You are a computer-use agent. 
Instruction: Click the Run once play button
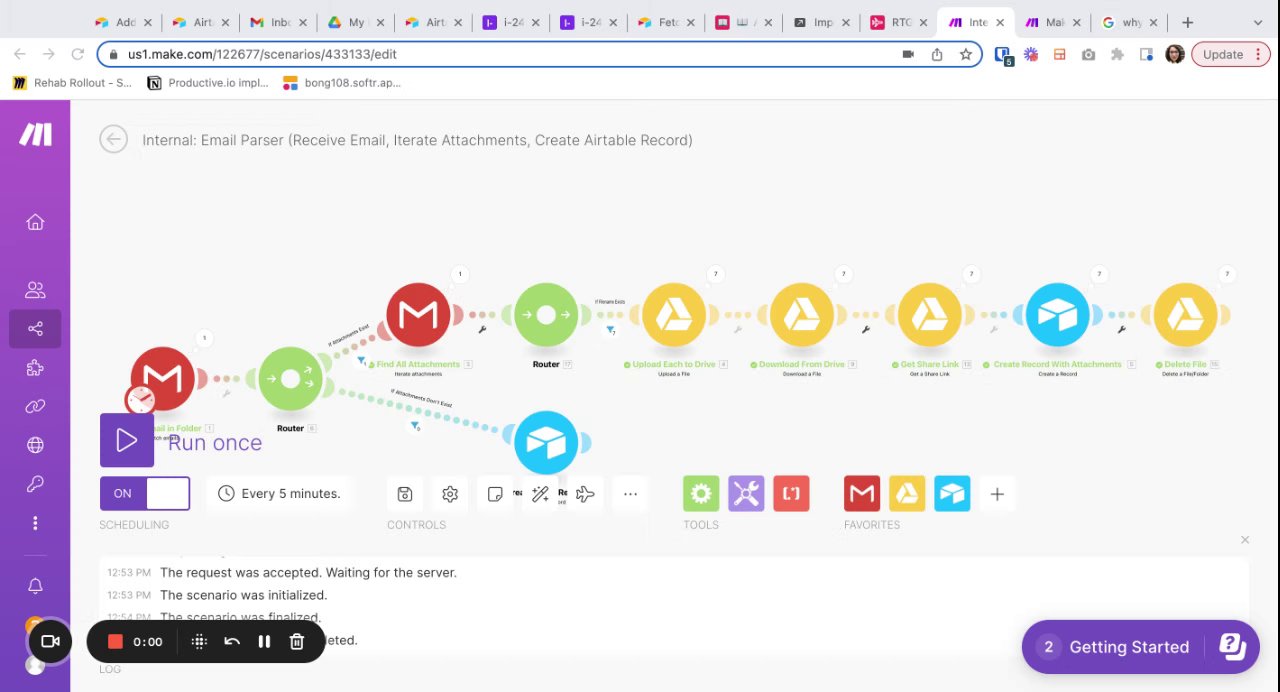coord(127,440)
